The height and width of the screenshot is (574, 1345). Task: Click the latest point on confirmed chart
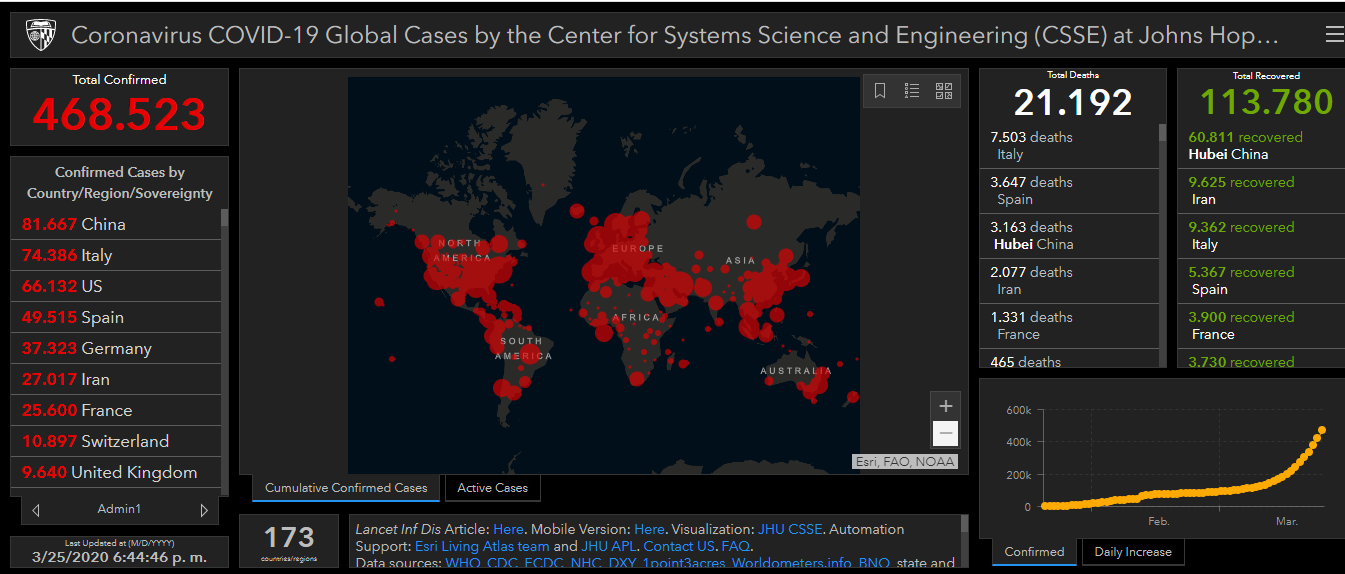click(x=1321, y=431)
